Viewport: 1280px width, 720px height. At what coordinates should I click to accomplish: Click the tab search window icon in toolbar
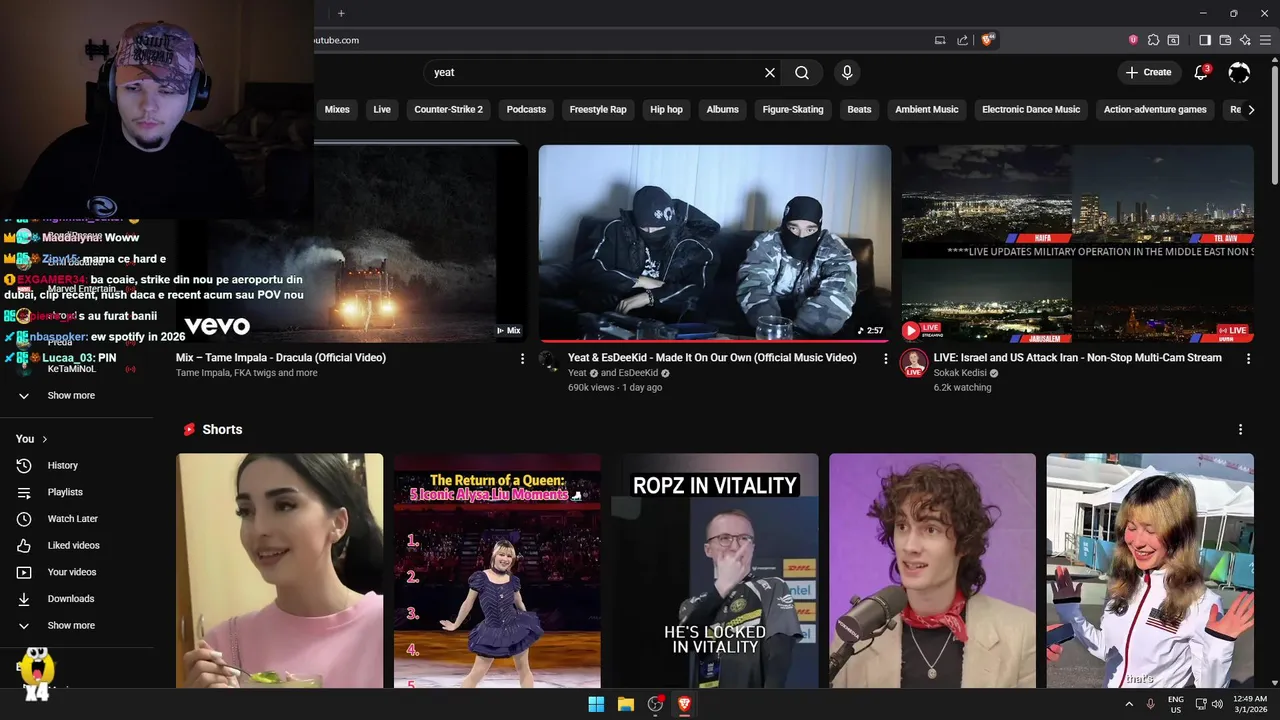[1173, 40]
